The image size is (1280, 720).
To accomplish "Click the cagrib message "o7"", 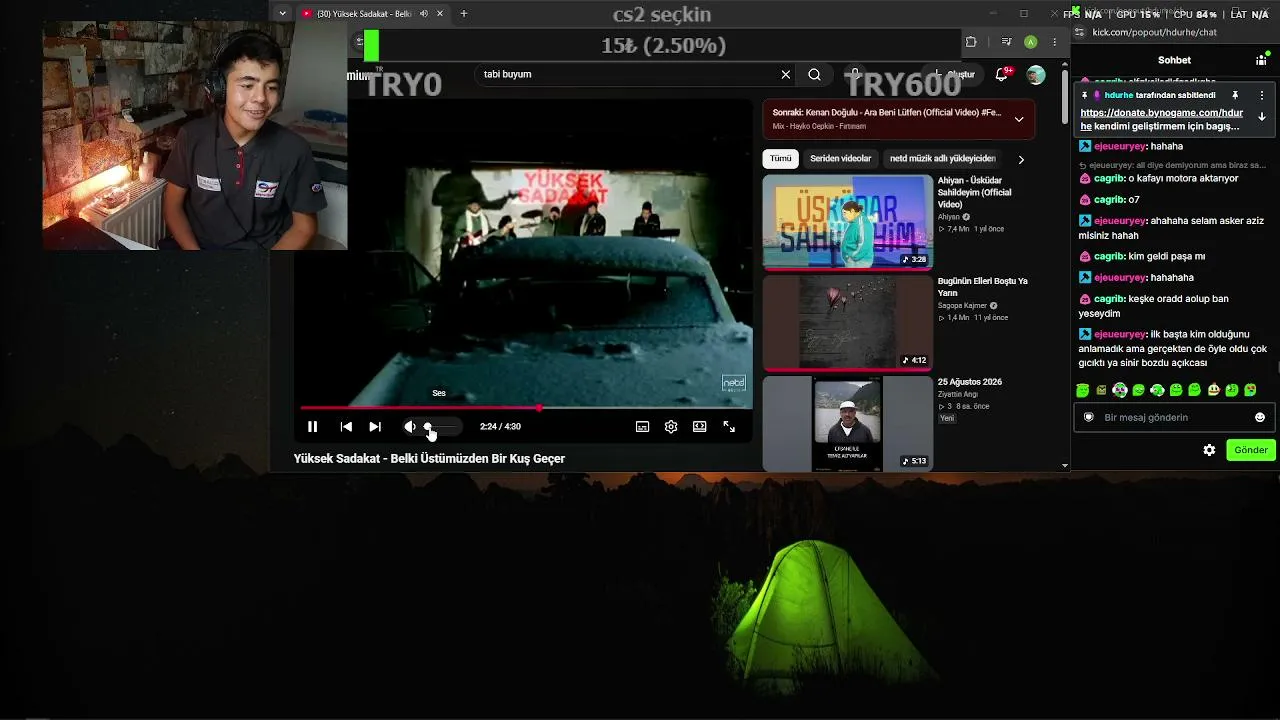I will click(1134, 199).
